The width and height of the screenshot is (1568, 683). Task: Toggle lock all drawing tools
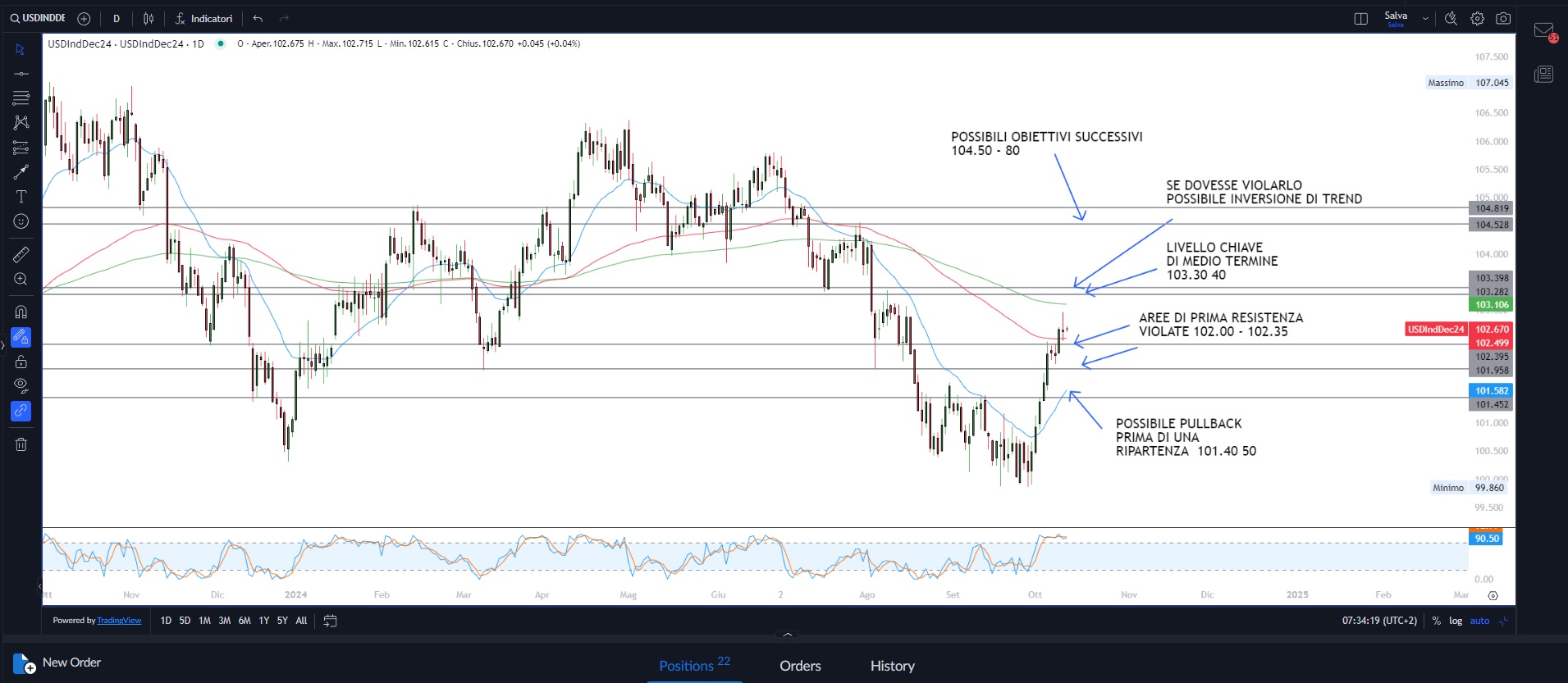[21, 362]
